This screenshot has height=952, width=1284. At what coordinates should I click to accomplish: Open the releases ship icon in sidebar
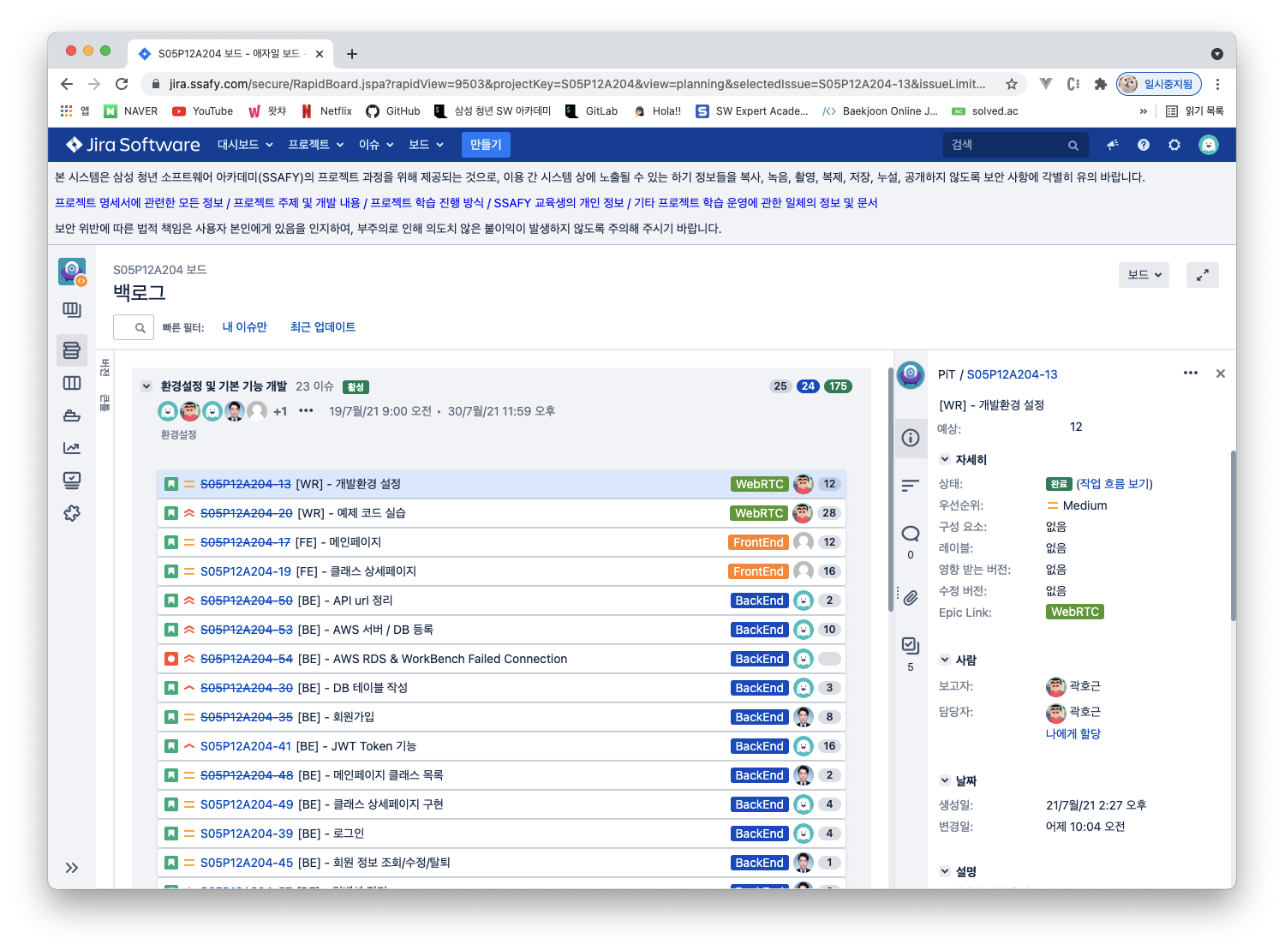pos(72,415)
